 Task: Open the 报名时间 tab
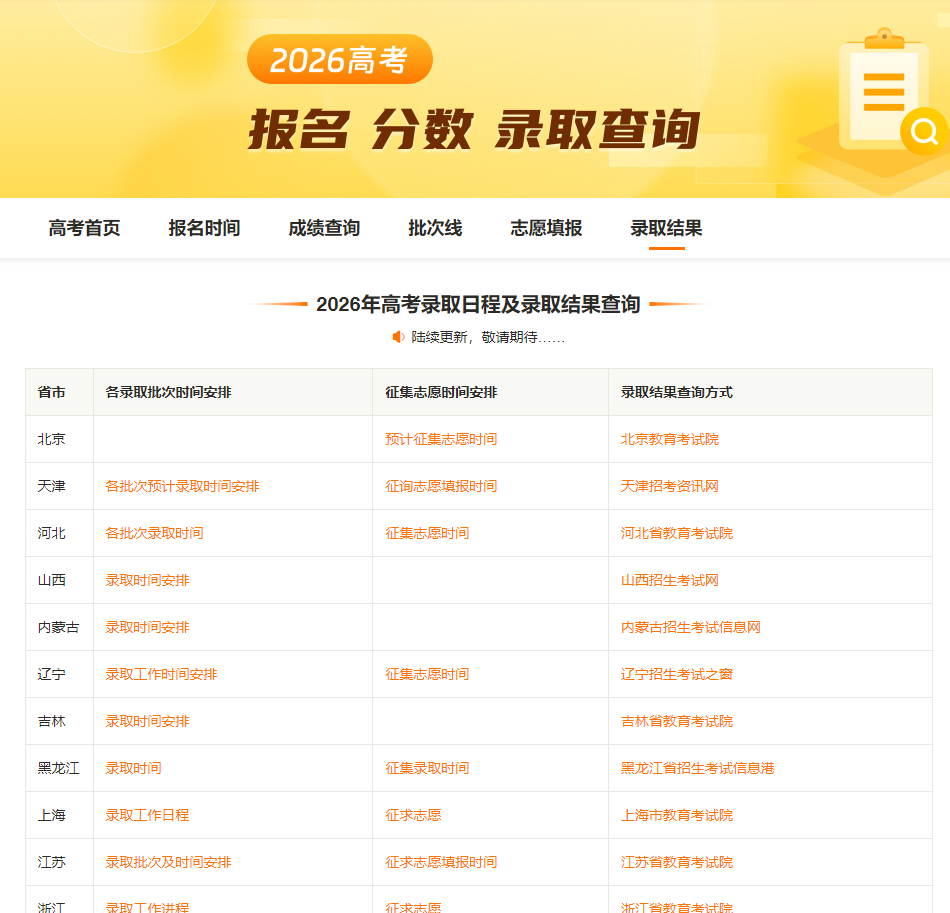click(204, 228)
